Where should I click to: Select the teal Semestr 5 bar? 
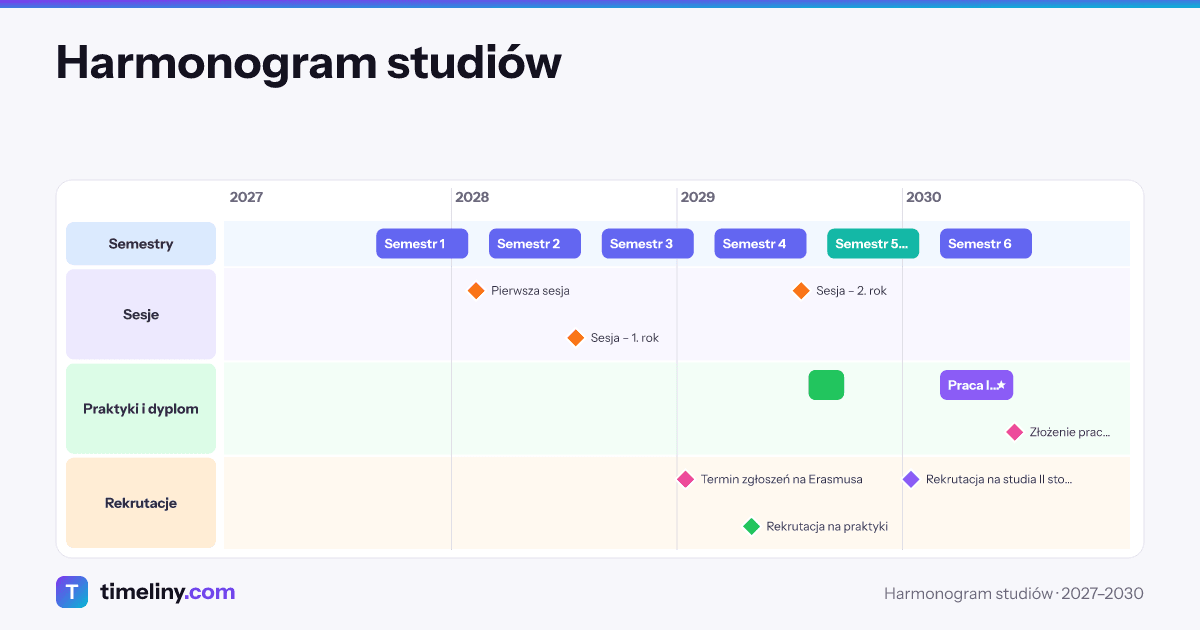[x=873, y=244]
